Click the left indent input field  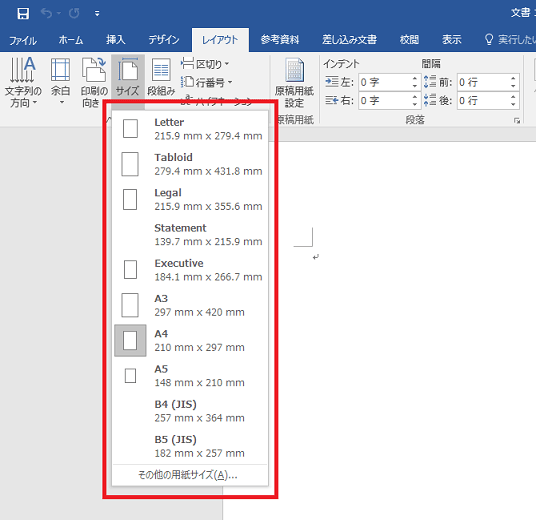pyautogui.click(x=385, y=82)
